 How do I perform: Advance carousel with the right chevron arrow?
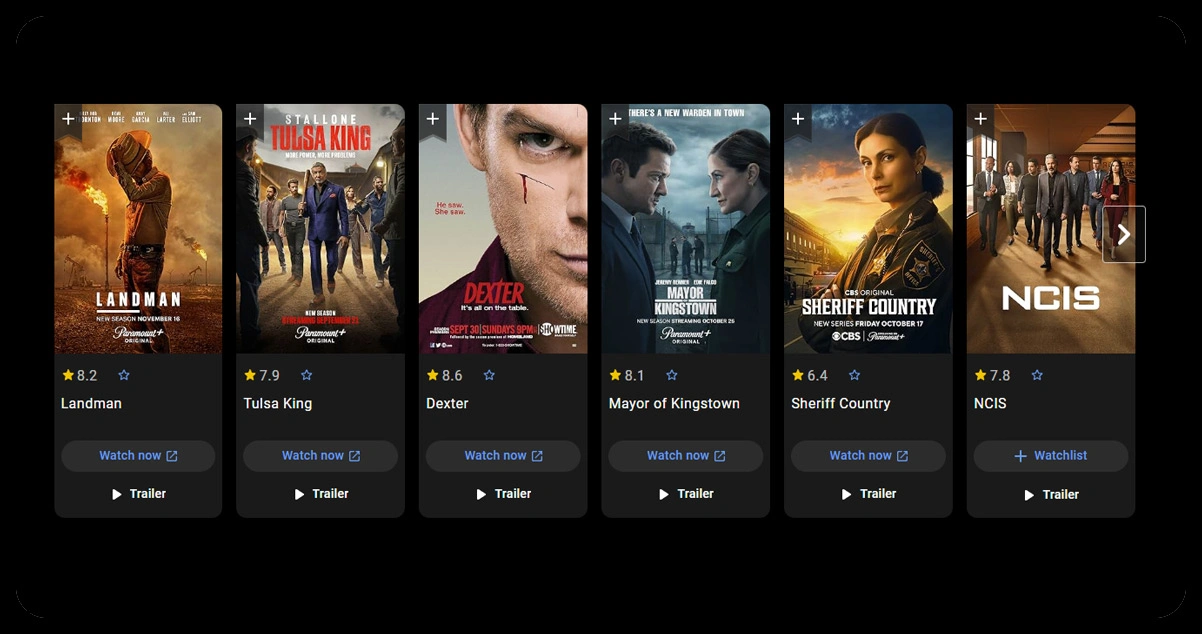[x=1124, y=234]
